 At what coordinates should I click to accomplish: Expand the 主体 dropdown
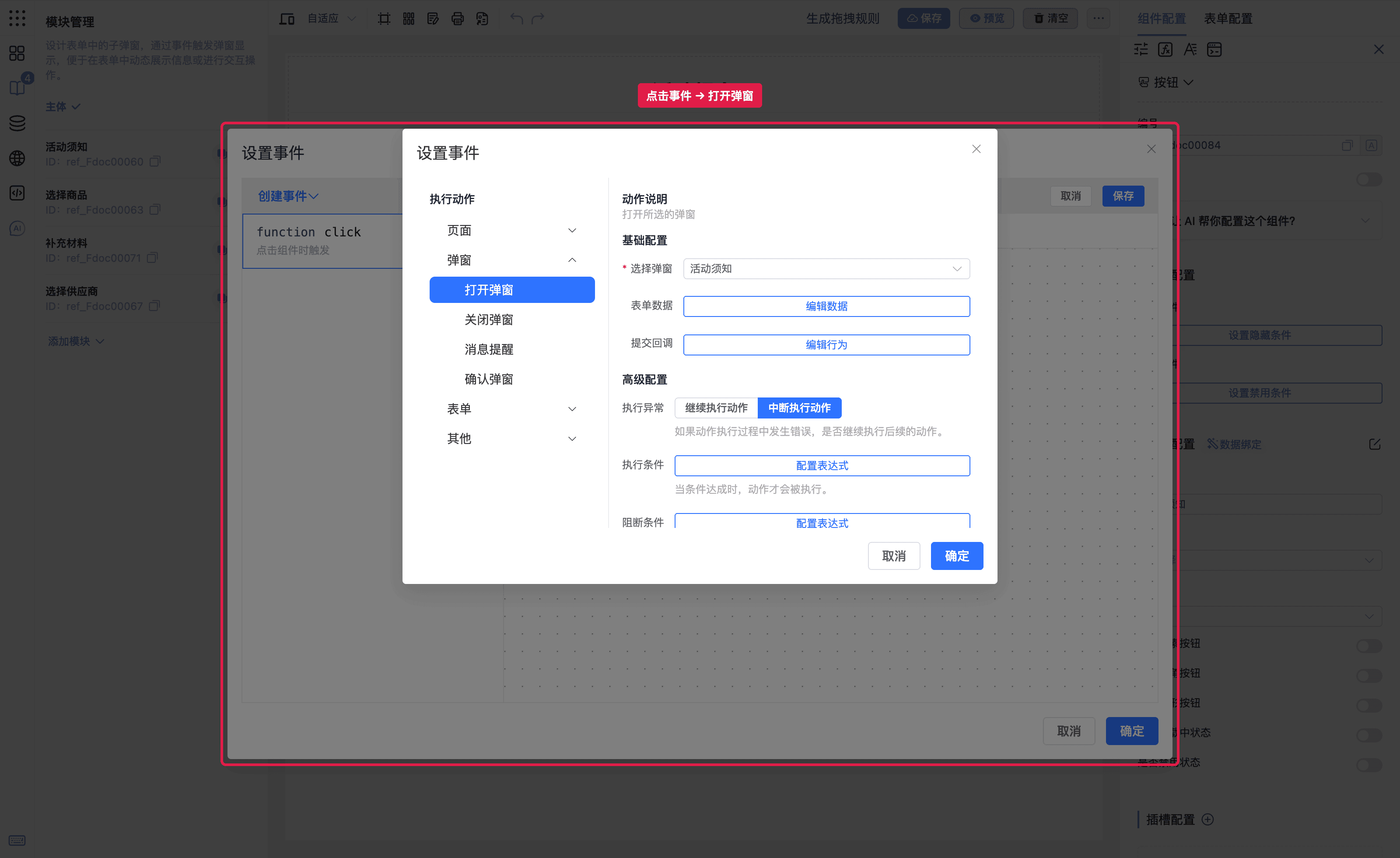click(63, 106)
